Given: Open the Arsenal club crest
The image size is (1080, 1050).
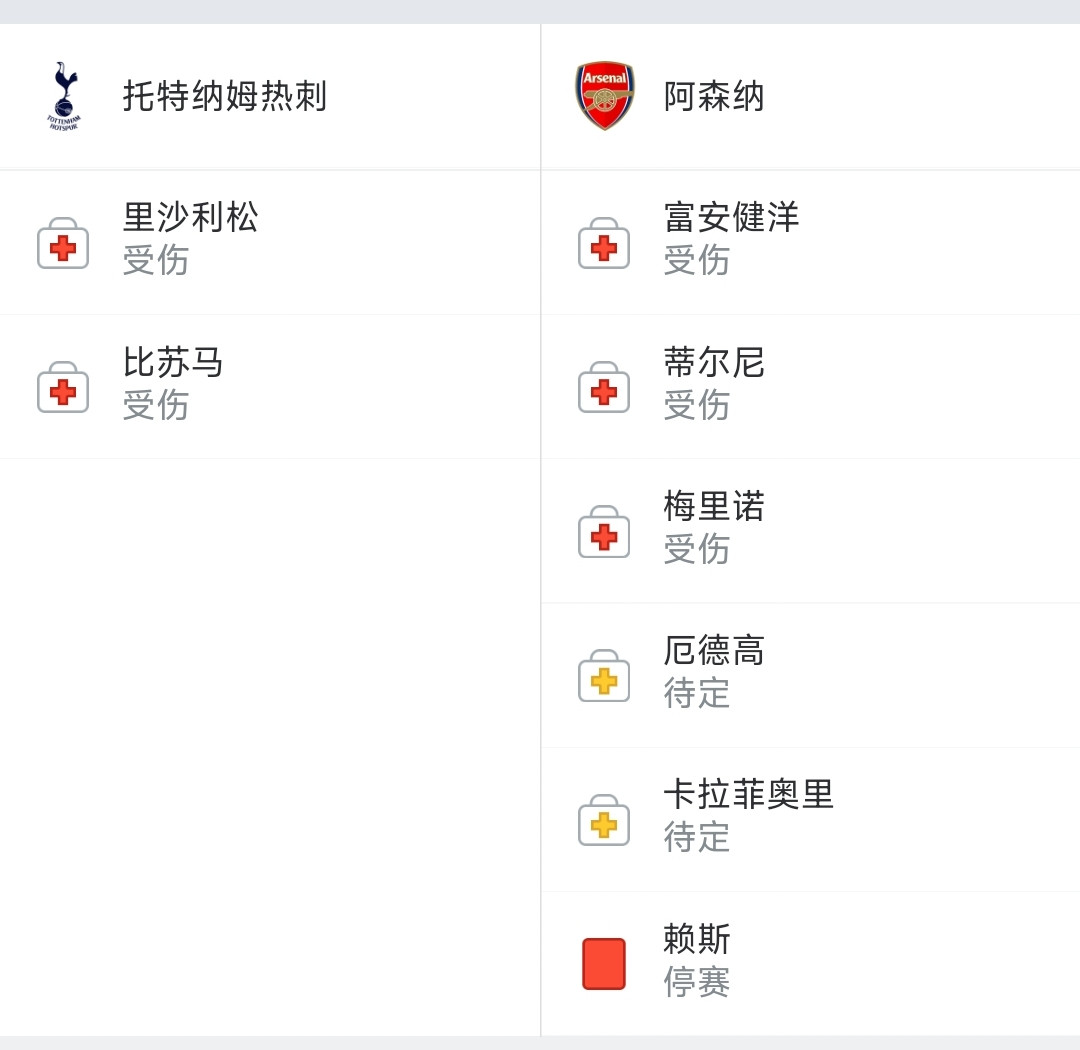Looking at the screenshot, I should [604, 96].
